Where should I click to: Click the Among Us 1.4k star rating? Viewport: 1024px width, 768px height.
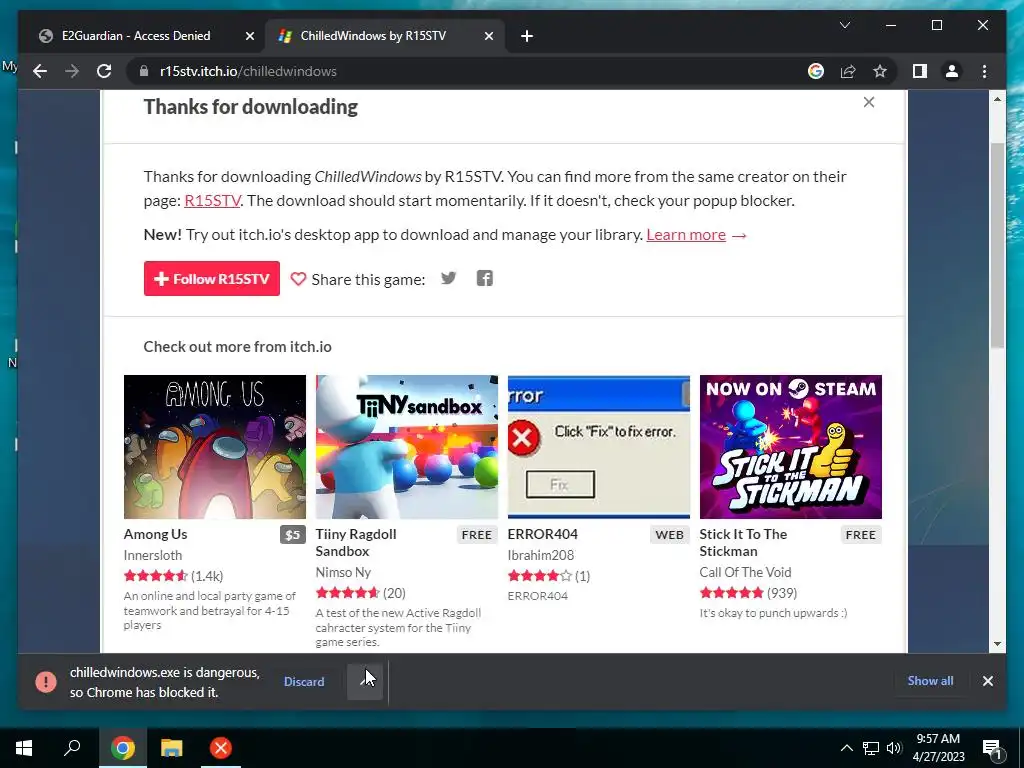click(174, 576)
